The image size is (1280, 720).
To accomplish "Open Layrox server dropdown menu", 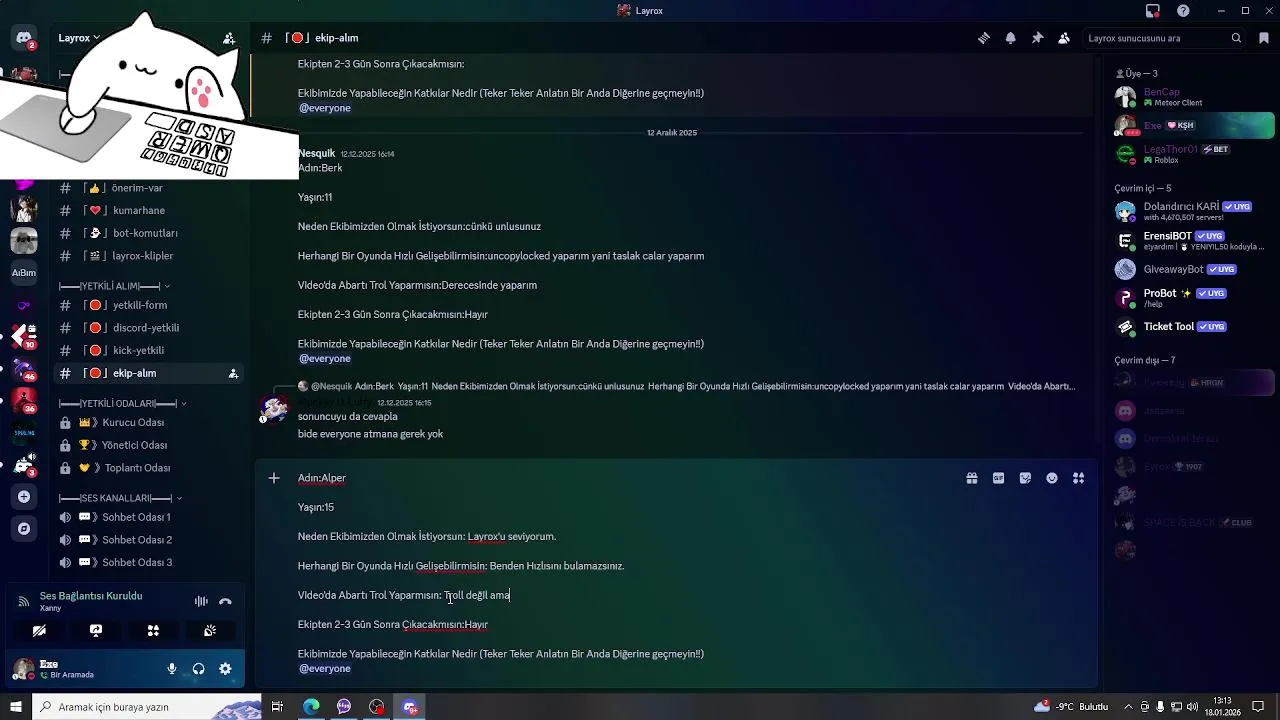I will click(x=79, y=38).
